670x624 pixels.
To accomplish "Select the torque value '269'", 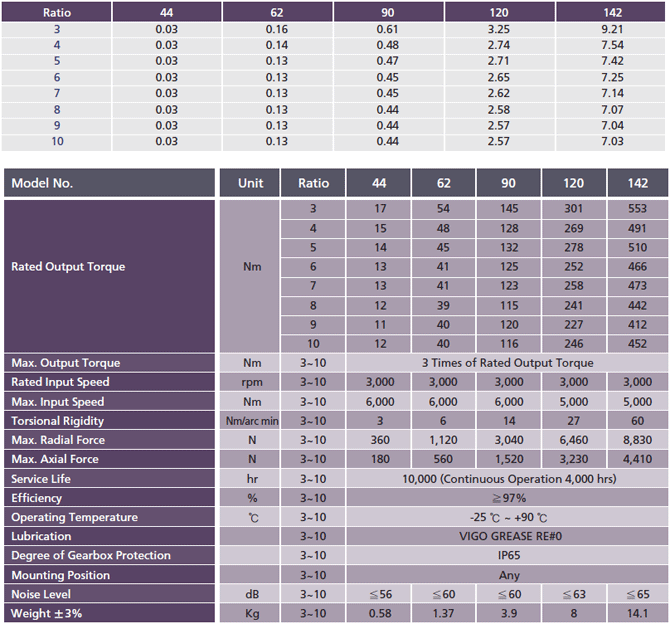I will (x=573, y=228).
